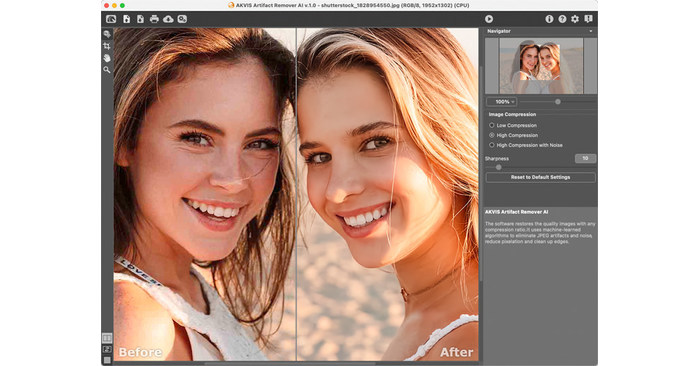This screenshot has height=366, width=699.
Task: Open the AKVIS home page icon
Action: (x=111, y=19)
